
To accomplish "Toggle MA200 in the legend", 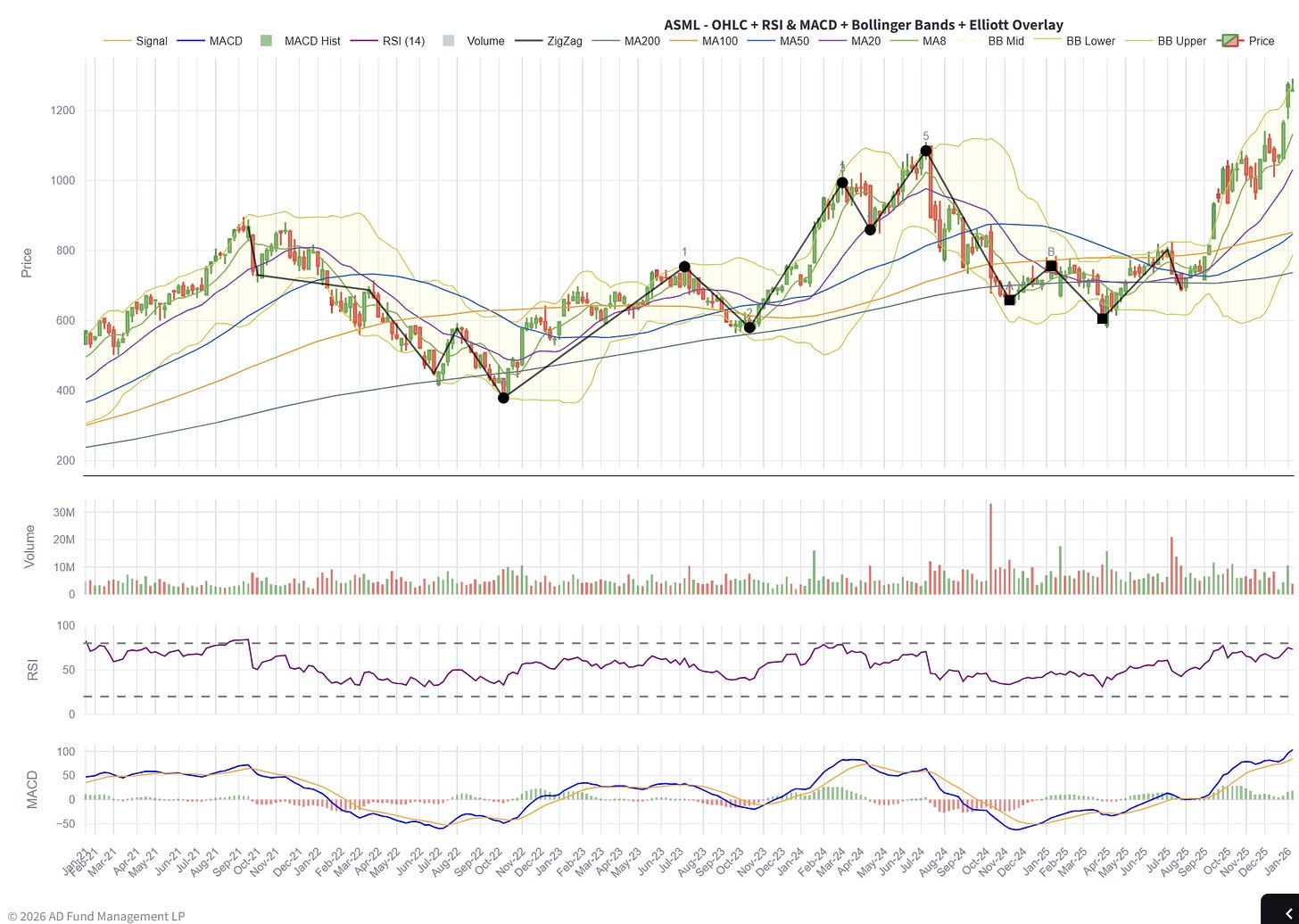I will [x=625, y=41].
